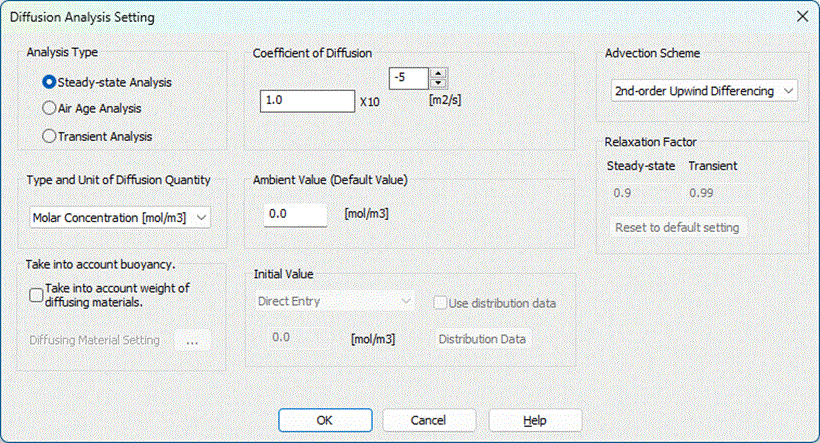The image size is (820, 443).
Task: Select Steady-state Analysis radio button
Action: (x=49, y=82)
